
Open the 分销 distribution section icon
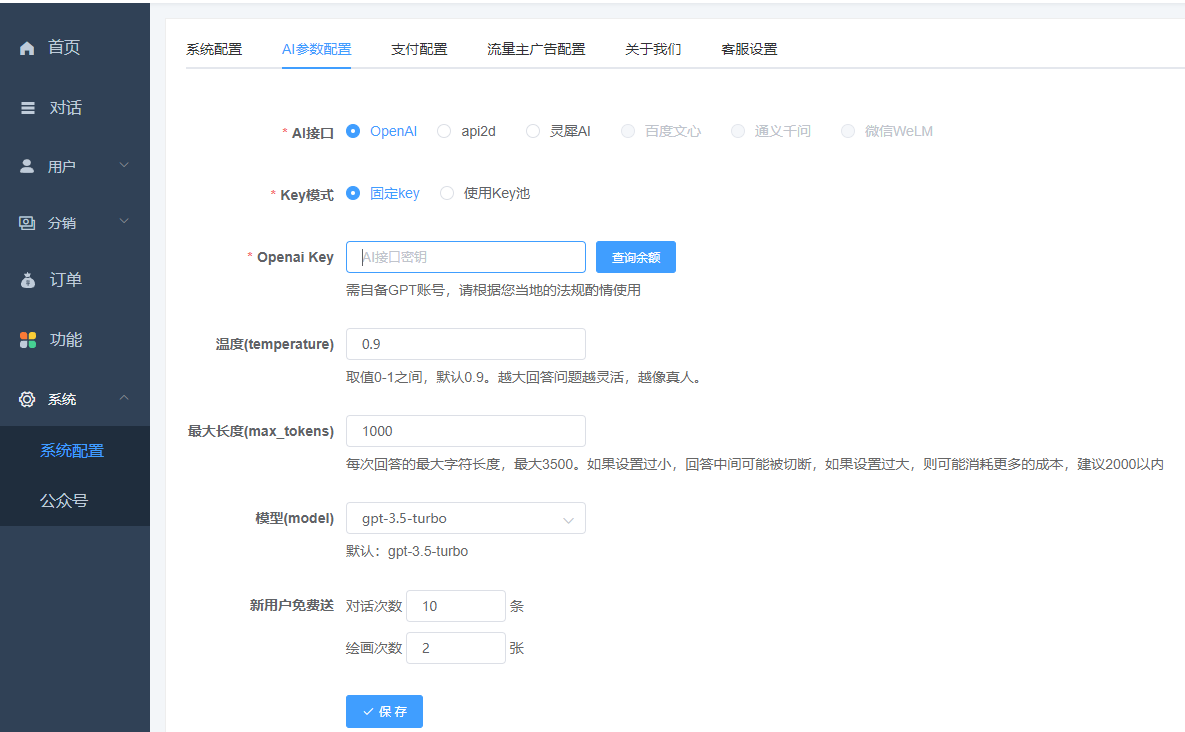tap(27, 222)
